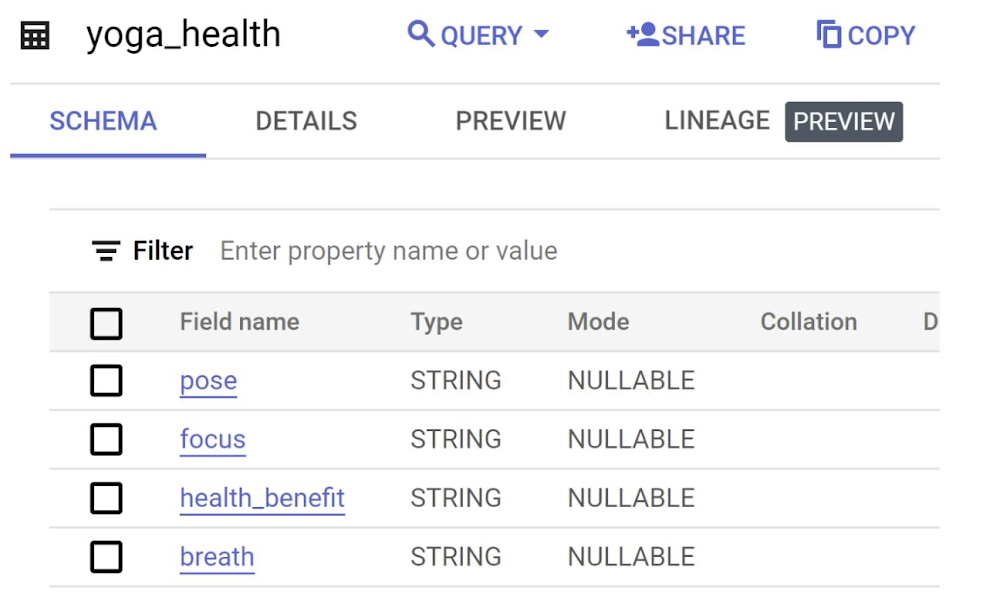Select the focus field checkbox

[x=106, y=440]
